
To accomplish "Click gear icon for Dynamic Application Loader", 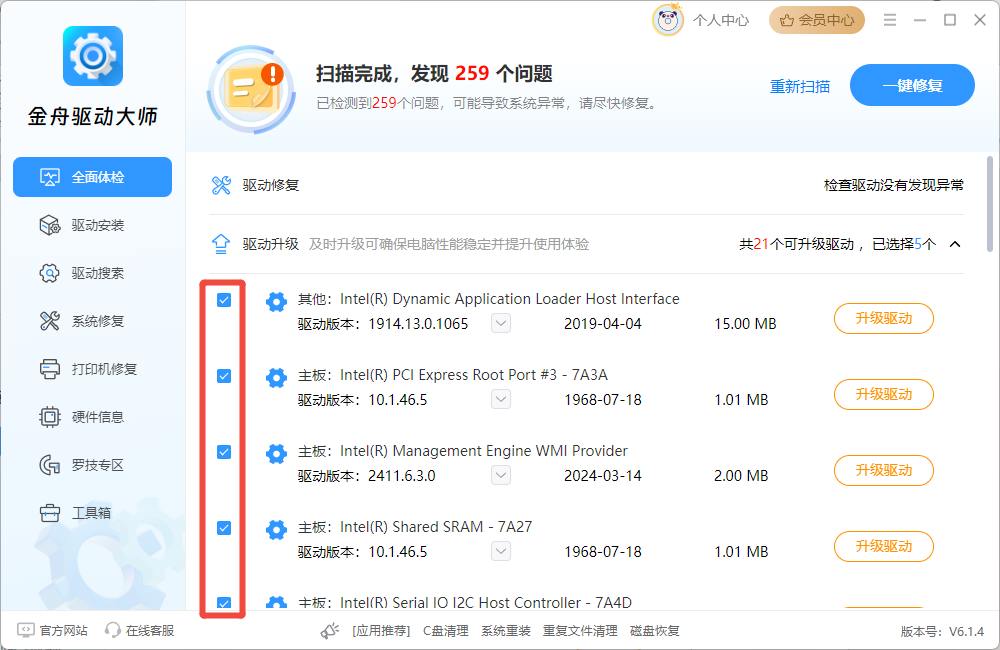I will pyautogui.click(x=276, y=302).
